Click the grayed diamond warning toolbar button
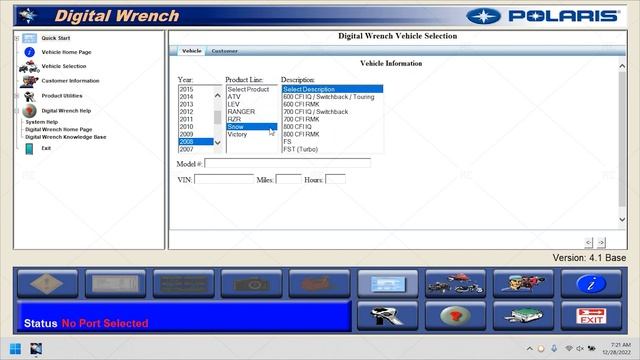The image size is (640, 360). (47, 283)
